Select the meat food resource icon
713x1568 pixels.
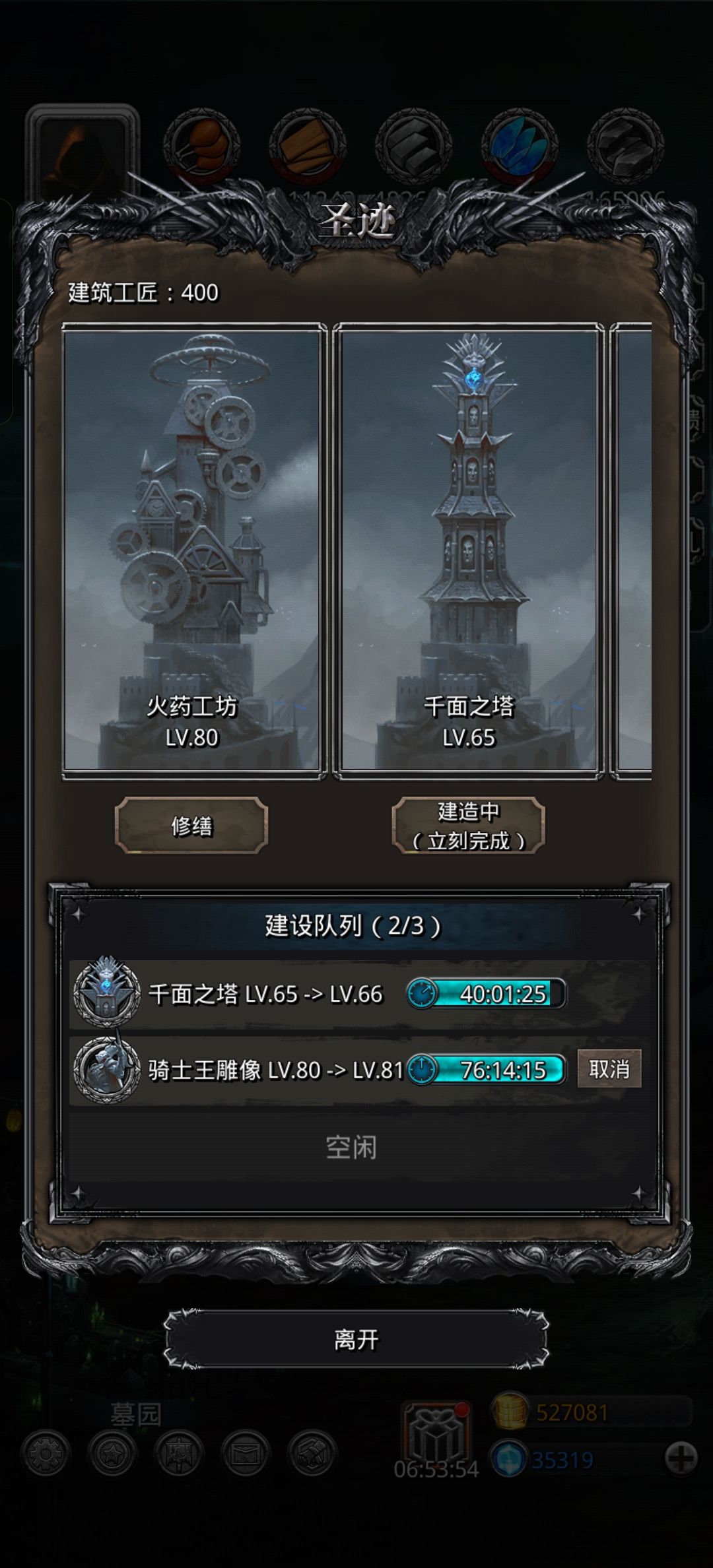point(201,146)
